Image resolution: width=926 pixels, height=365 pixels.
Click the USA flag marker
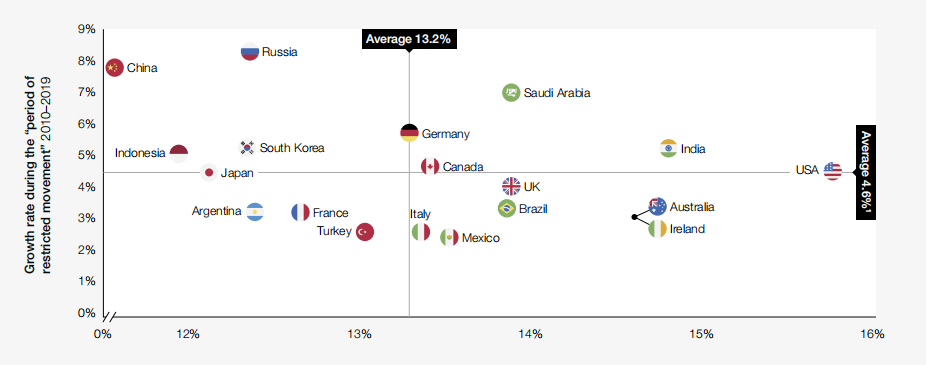(x=832, y=171)
